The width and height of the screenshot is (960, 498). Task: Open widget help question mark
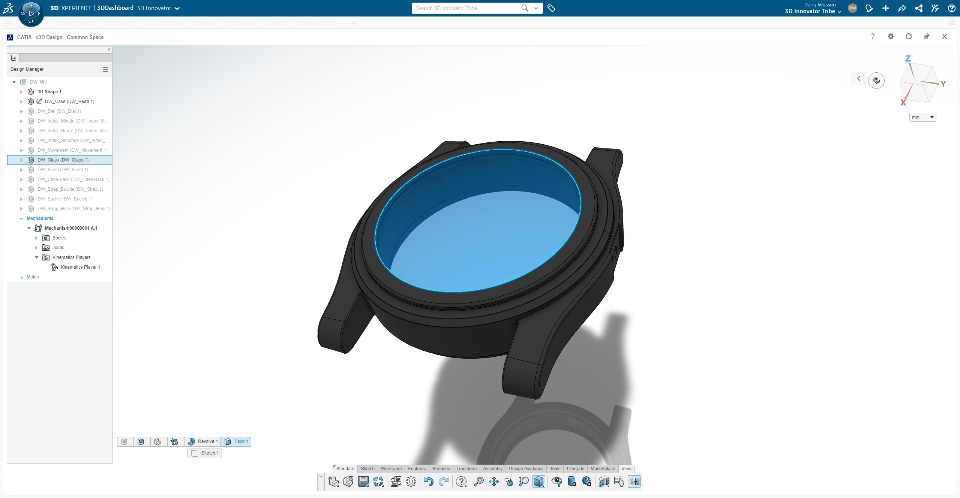click(872, 36)
